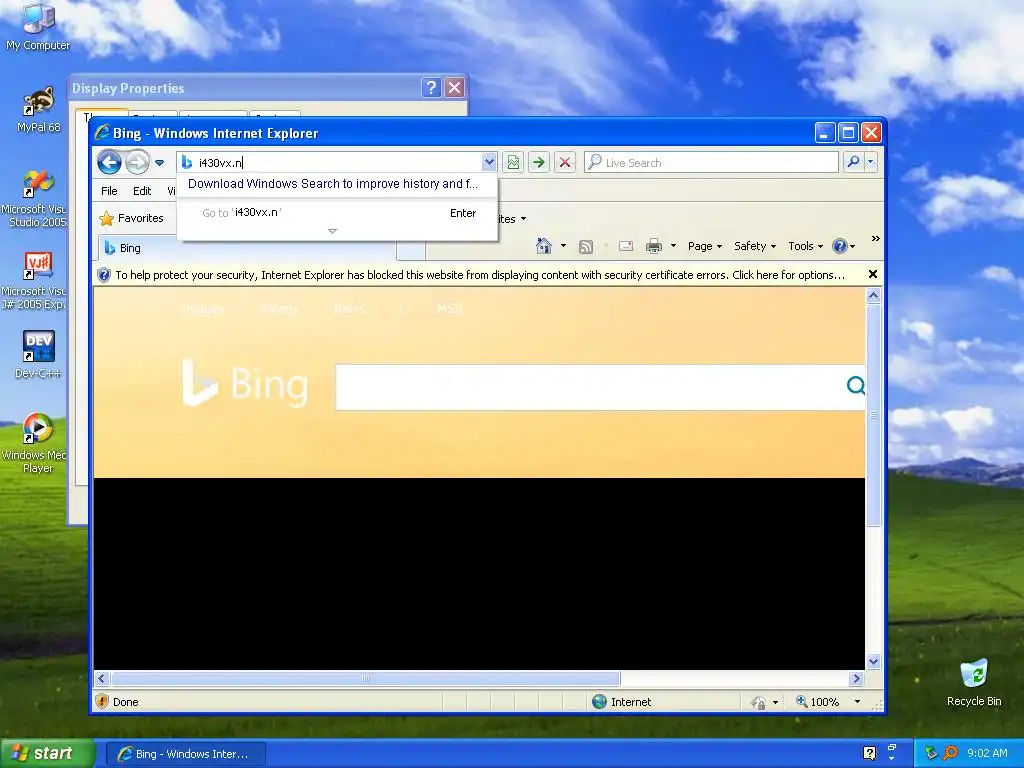Select the MyPal 68 desktop icon
This screenshot has width=1024, height=768.
click(38, 110)
